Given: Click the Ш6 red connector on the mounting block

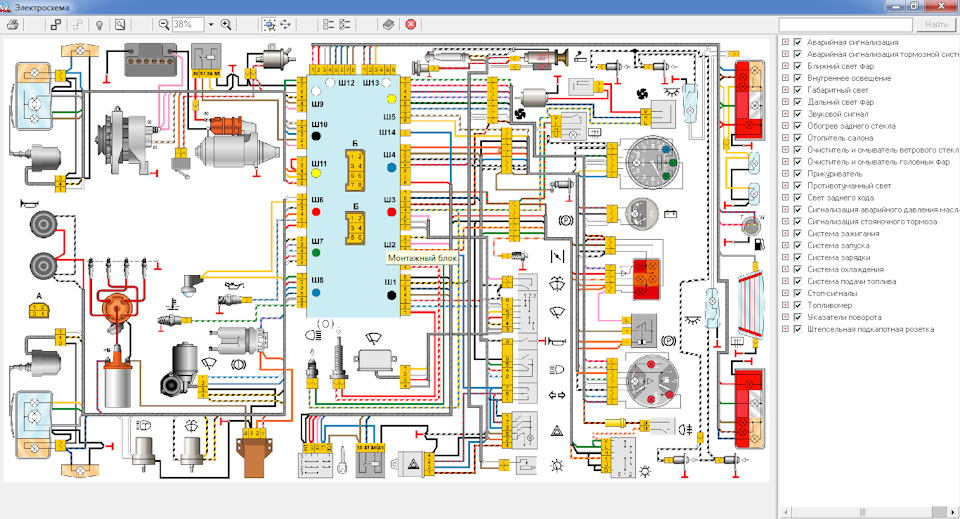Looking at the screenshot, I should pos(316,212).
